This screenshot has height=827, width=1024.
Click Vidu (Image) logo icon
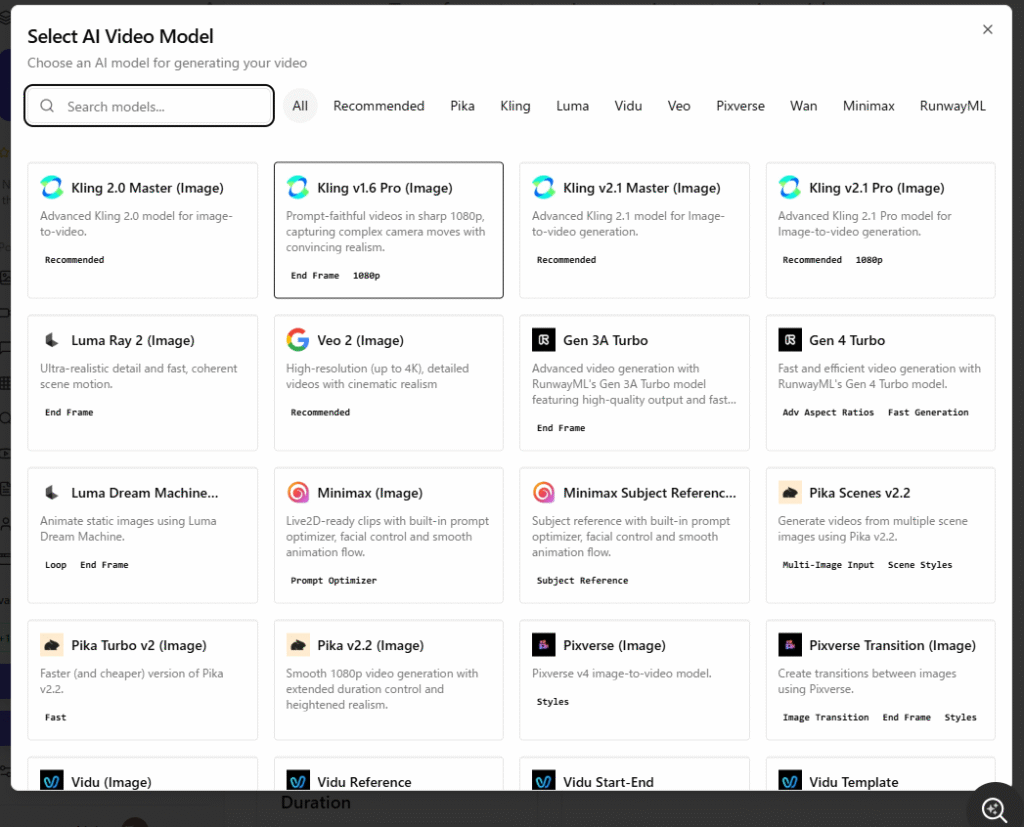coord(52,781)
